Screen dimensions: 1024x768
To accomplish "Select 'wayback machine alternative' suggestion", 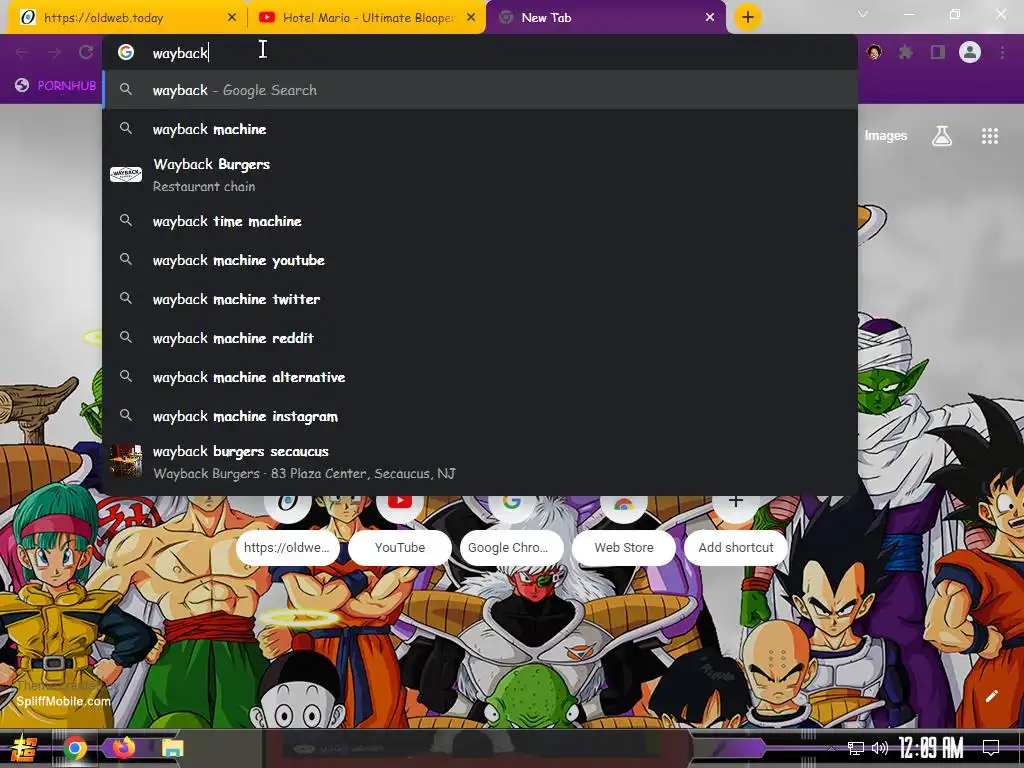I will coord(480,377).
